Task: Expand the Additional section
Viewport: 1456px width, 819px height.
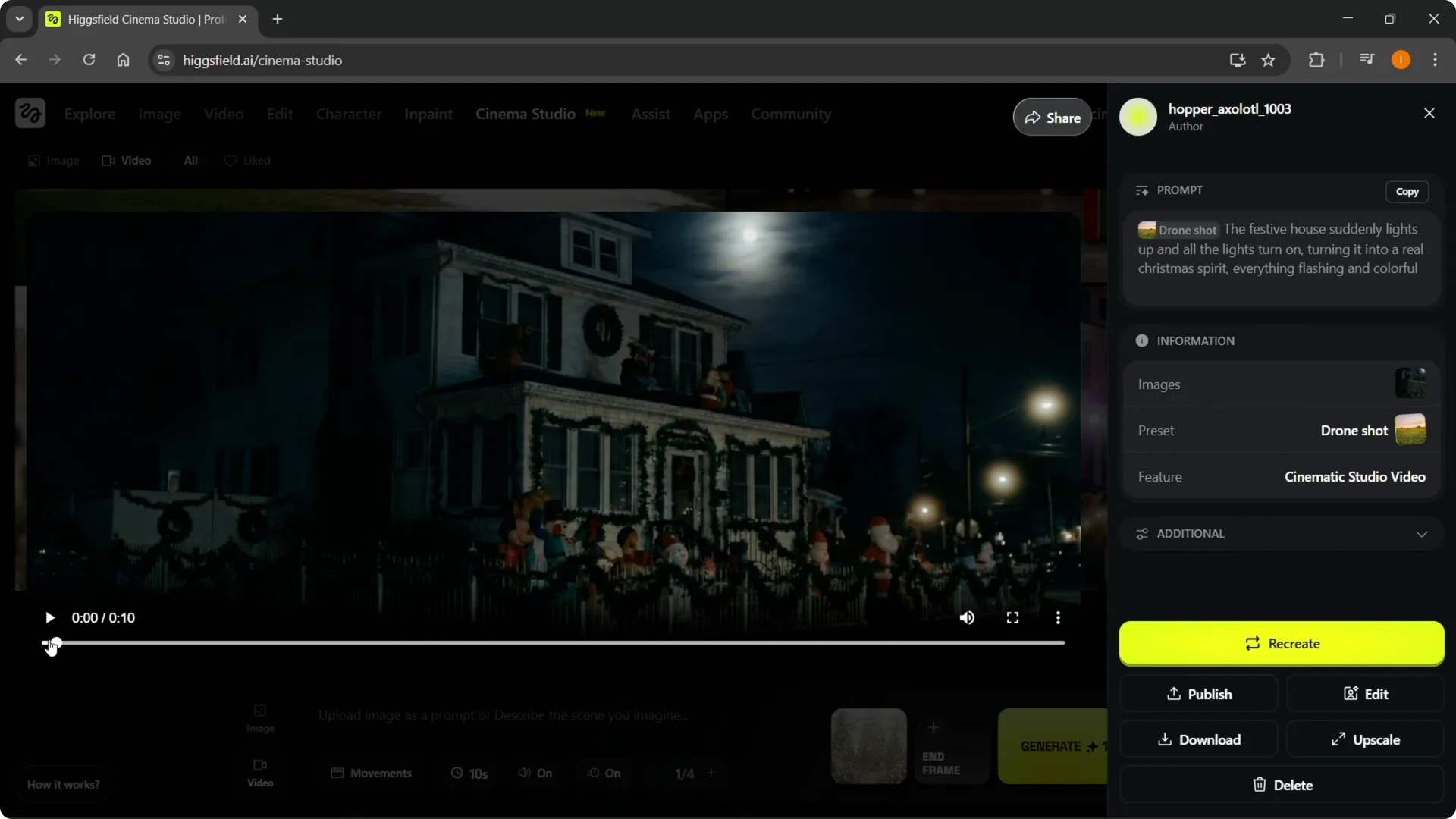Action: click(1422, 533)
